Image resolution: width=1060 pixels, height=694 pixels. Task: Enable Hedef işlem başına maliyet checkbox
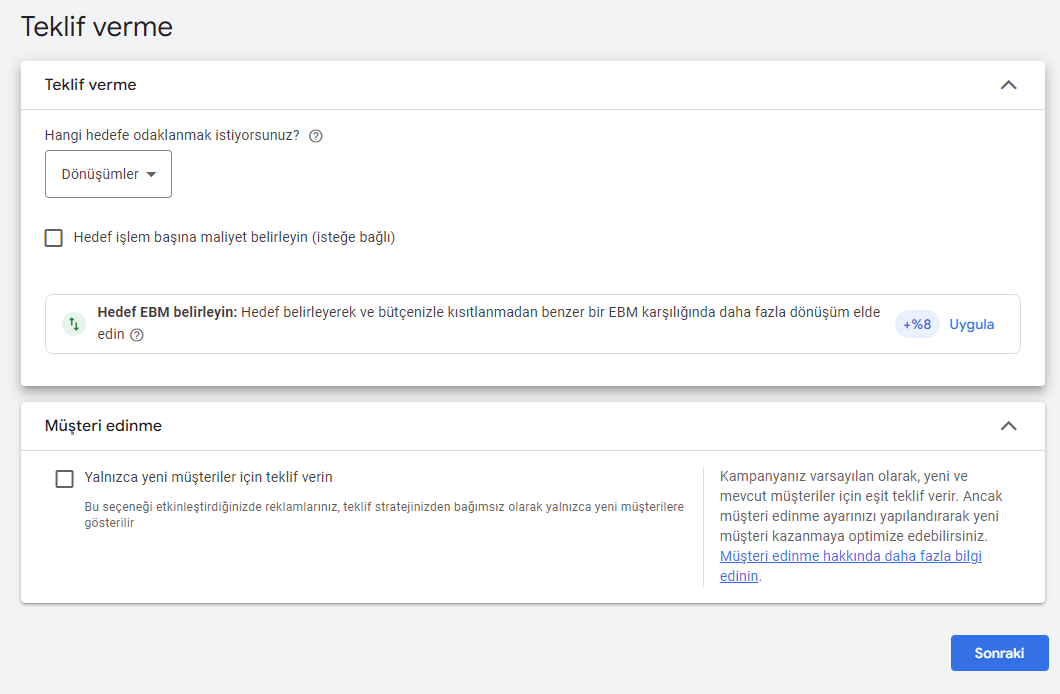pos(54,238)
